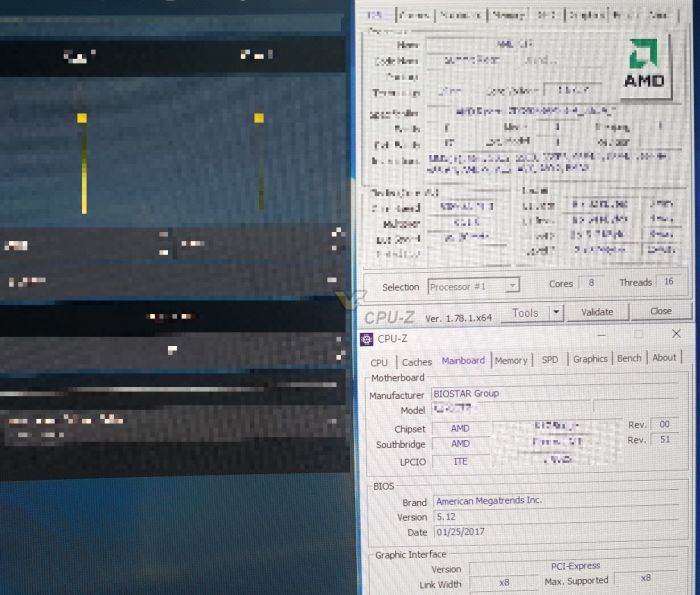Viewport: 700px width, 595px height.
Task: Close the lower CPU-Z window with X
Action: pyautogui.click(x=676, y=333)
